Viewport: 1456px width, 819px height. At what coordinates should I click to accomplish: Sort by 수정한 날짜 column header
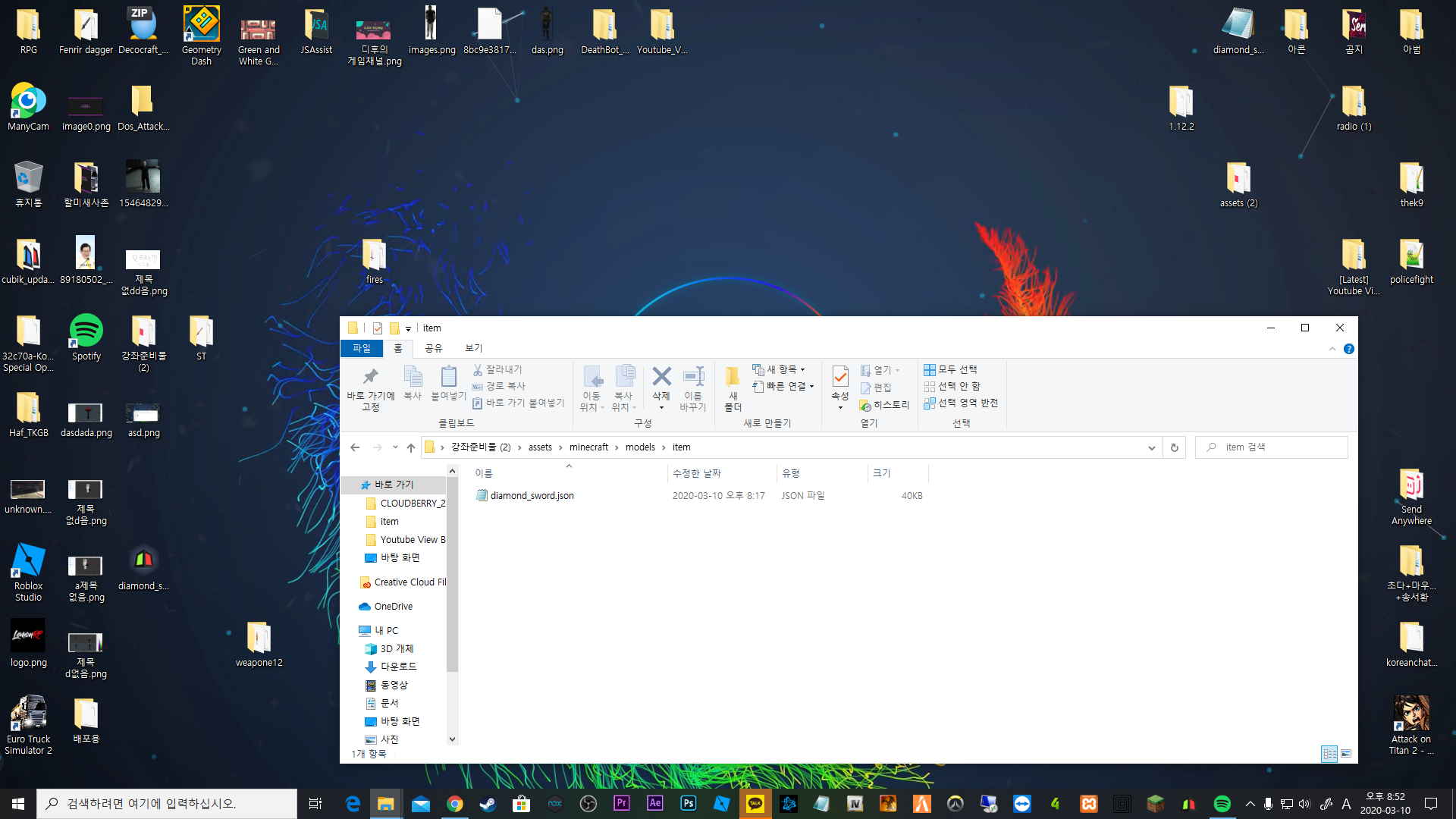coord(722,473)
